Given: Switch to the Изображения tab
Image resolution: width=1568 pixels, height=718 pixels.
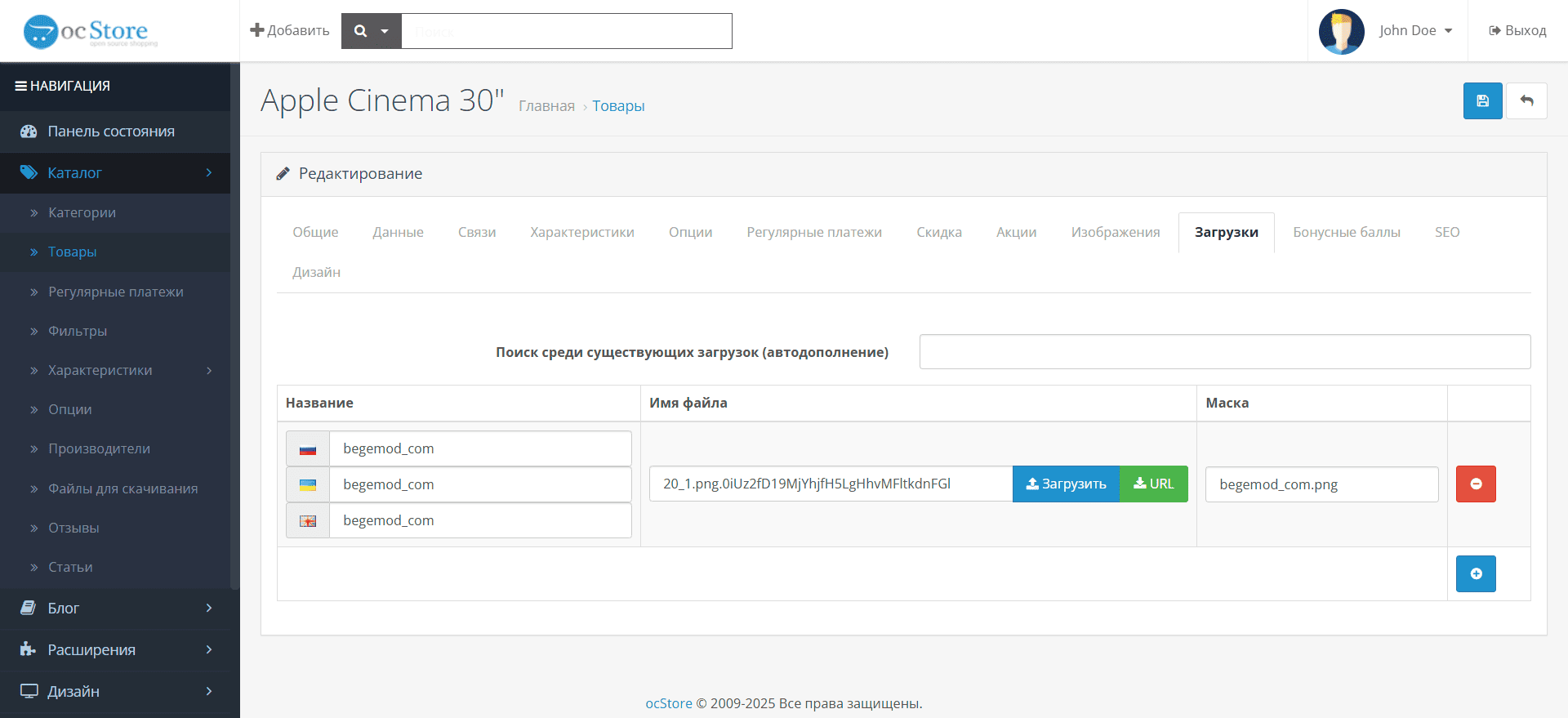Looking at the screenshot, I should coord(1116,232).
